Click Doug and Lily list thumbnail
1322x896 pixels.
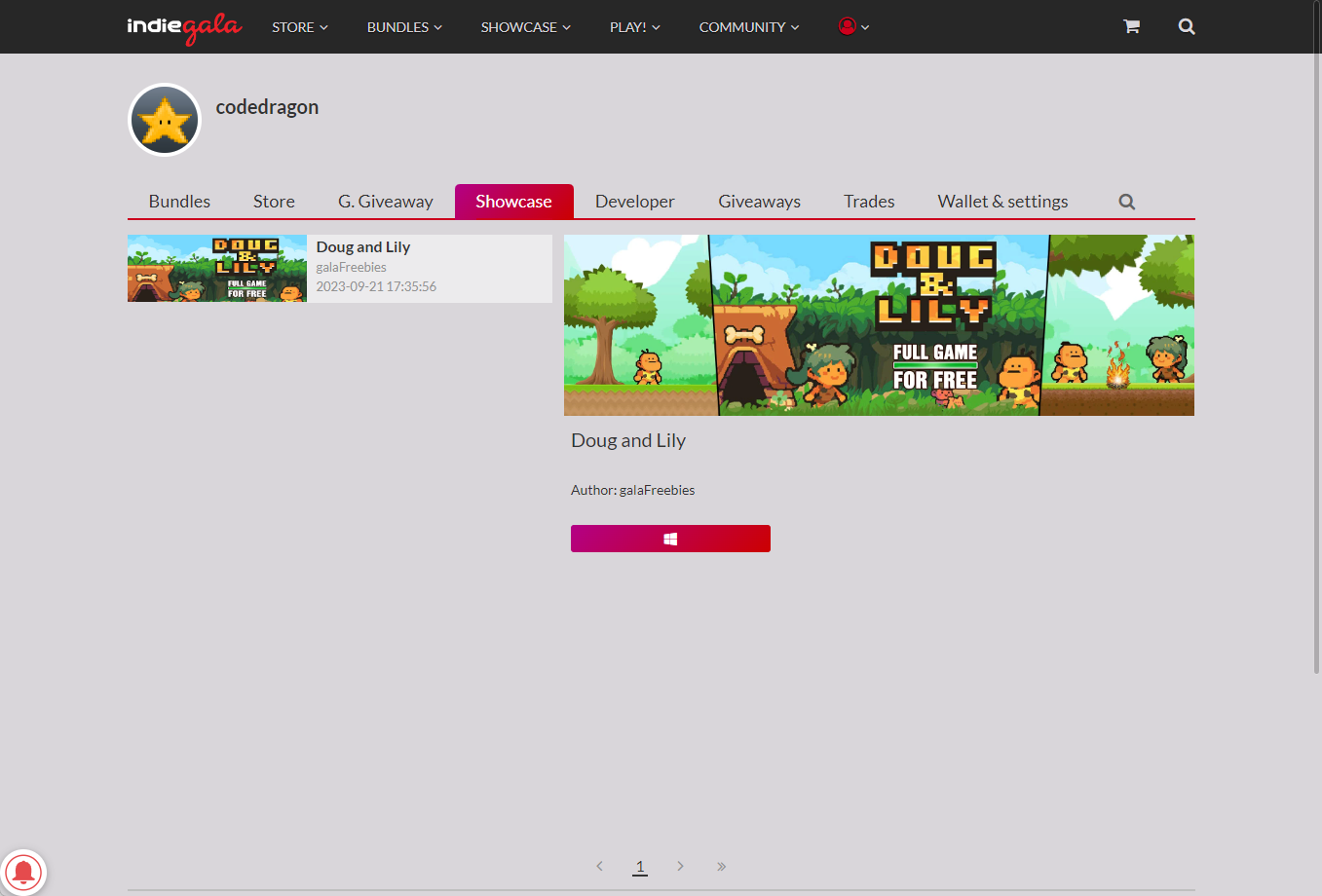(x=217, y=269)
